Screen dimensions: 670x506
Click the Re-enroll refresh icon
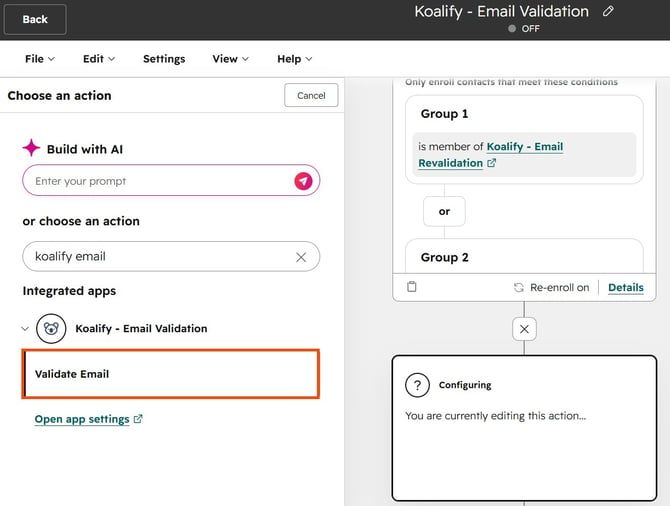(x=519, y=288)
